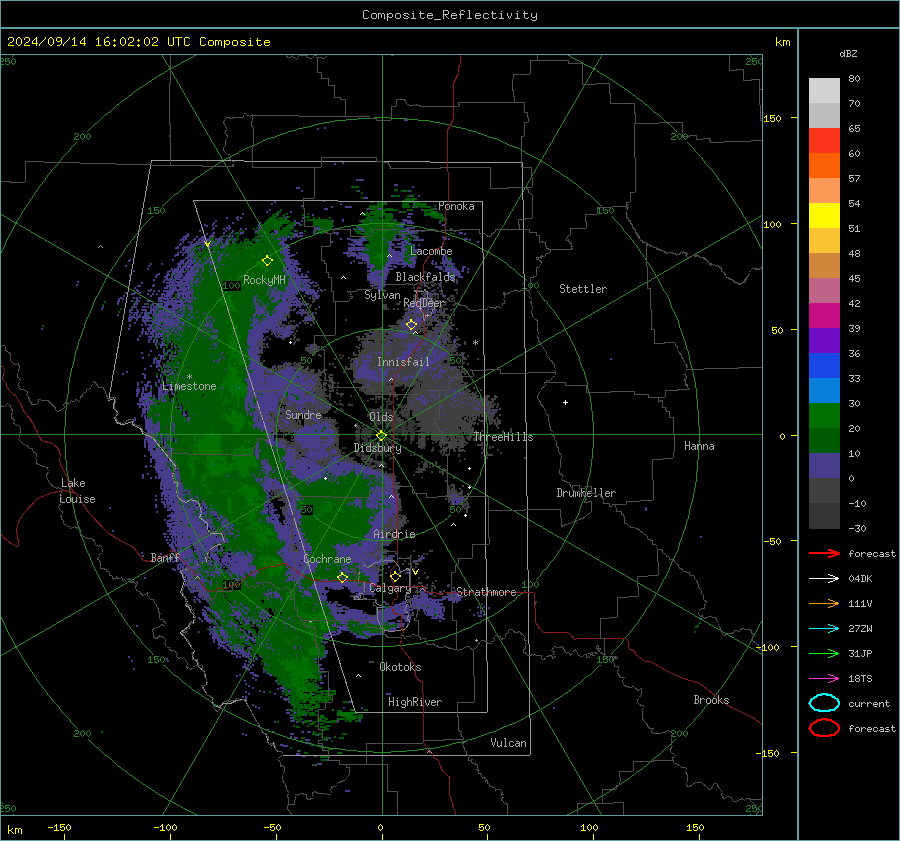
Task: Click the yellow diamond marker at RockyMH
Action: pos(267,261)
